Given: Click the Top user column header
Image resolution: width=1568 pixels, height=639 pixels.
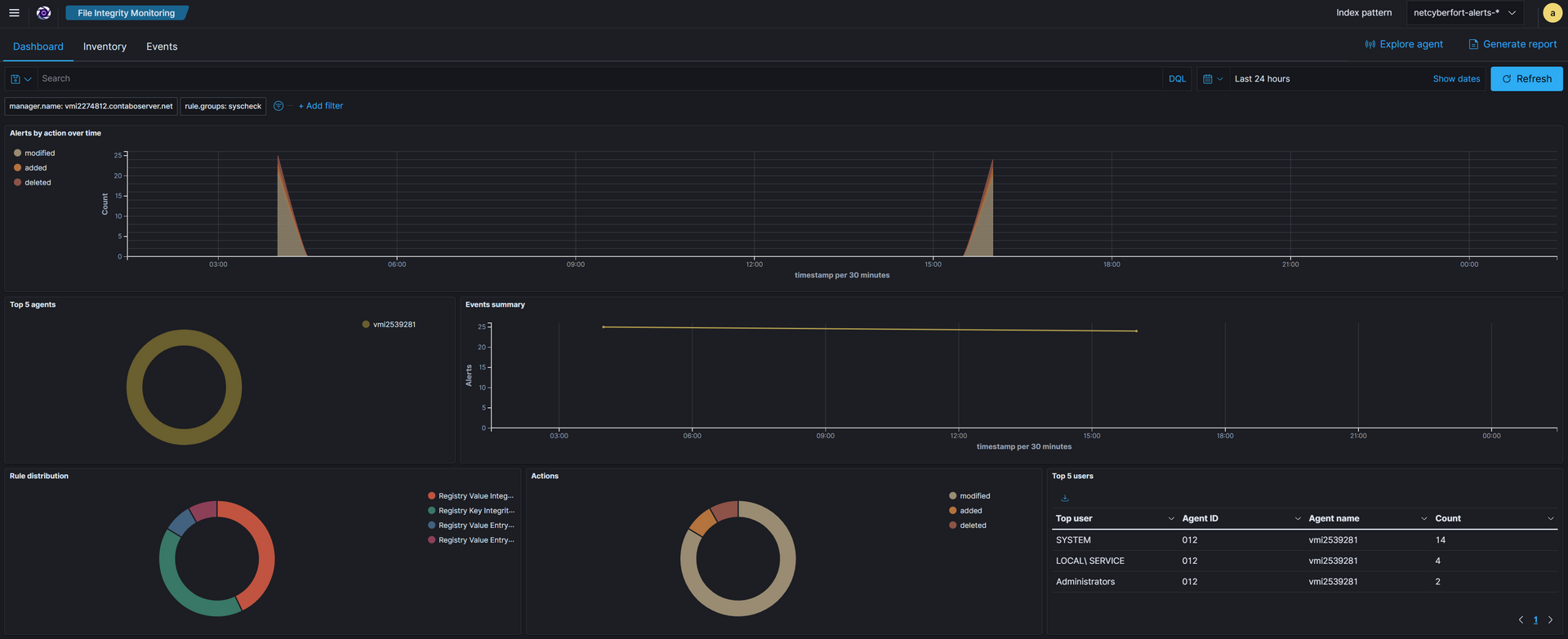Looking at the screenshot, I should pos(1074,519).
